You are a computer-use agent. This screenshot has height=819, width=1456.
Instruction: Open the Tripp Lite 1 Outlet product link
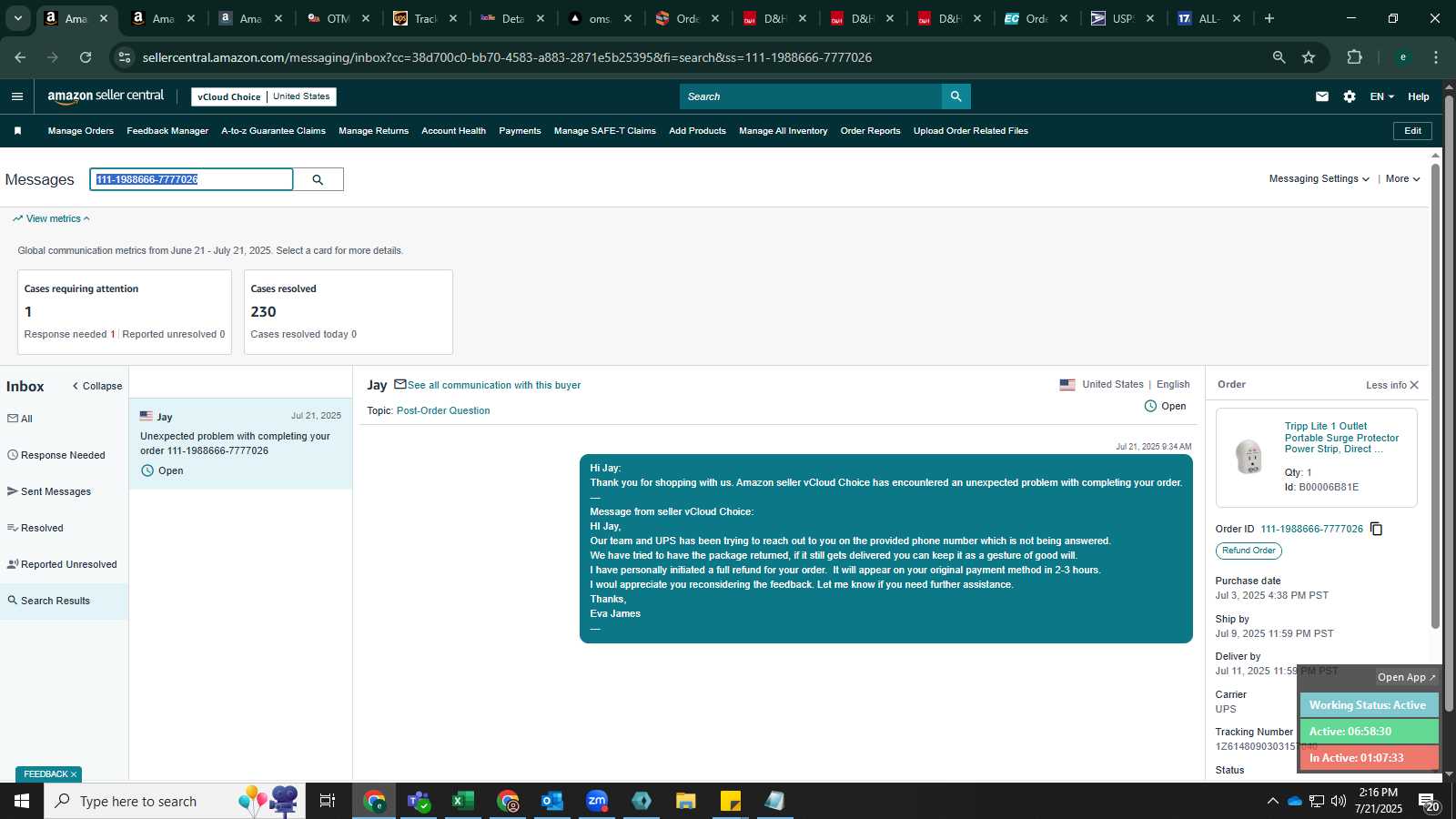1341,438
